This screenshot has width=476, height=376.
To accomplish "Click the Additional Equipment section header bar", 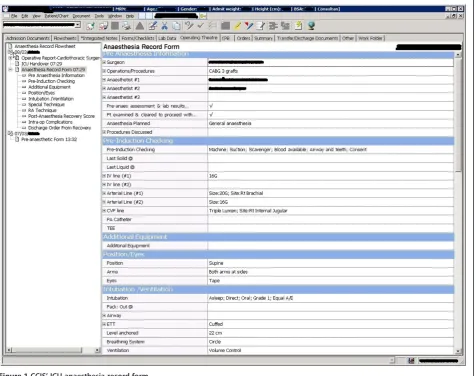I will pyautogui.click(x=278, y=237).
